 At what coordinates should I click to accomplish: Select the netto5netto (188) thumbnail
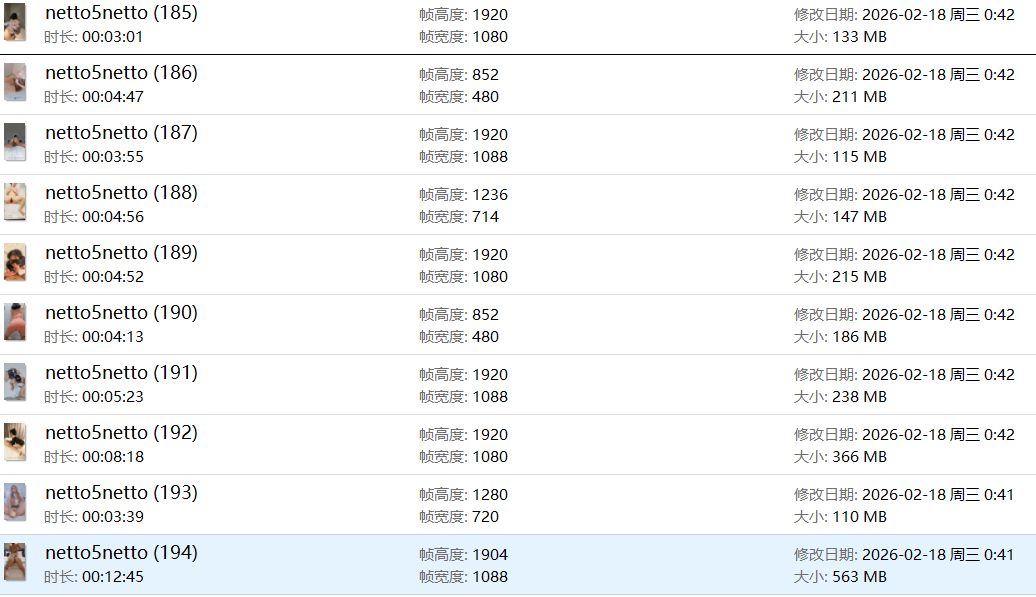[15, 202]
